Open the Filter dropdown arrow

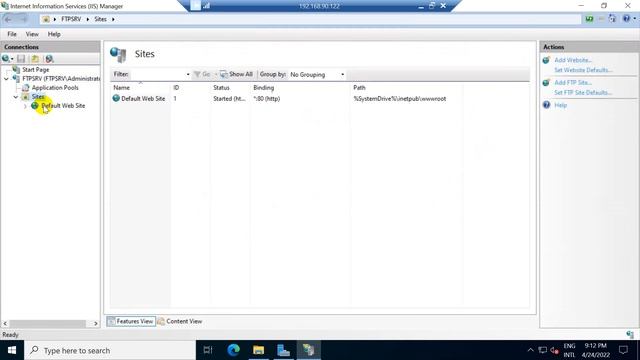click(x=188, y=74)
